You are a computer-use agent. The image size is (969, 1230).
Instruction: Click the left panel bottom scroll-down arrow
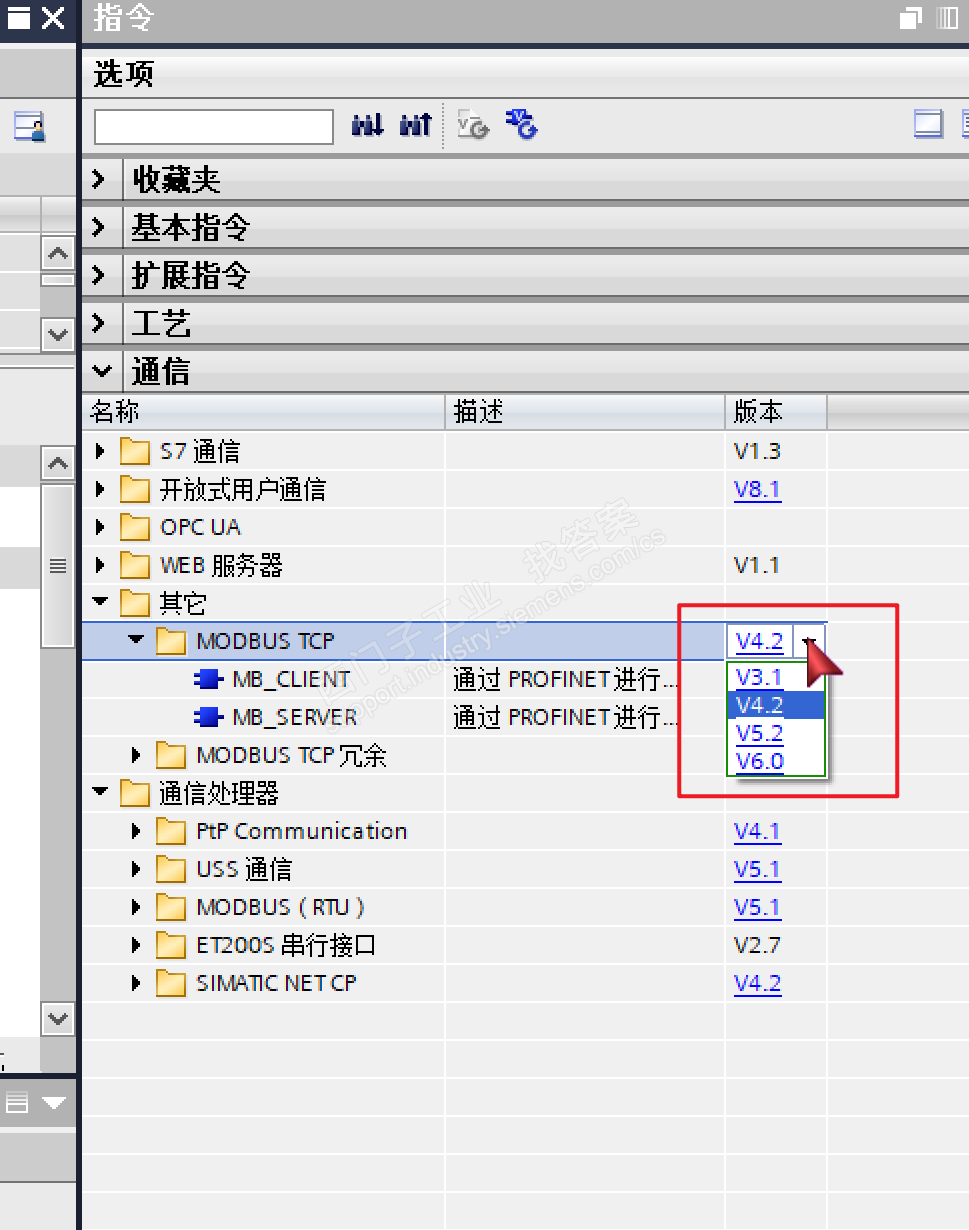coord(58,1019)
